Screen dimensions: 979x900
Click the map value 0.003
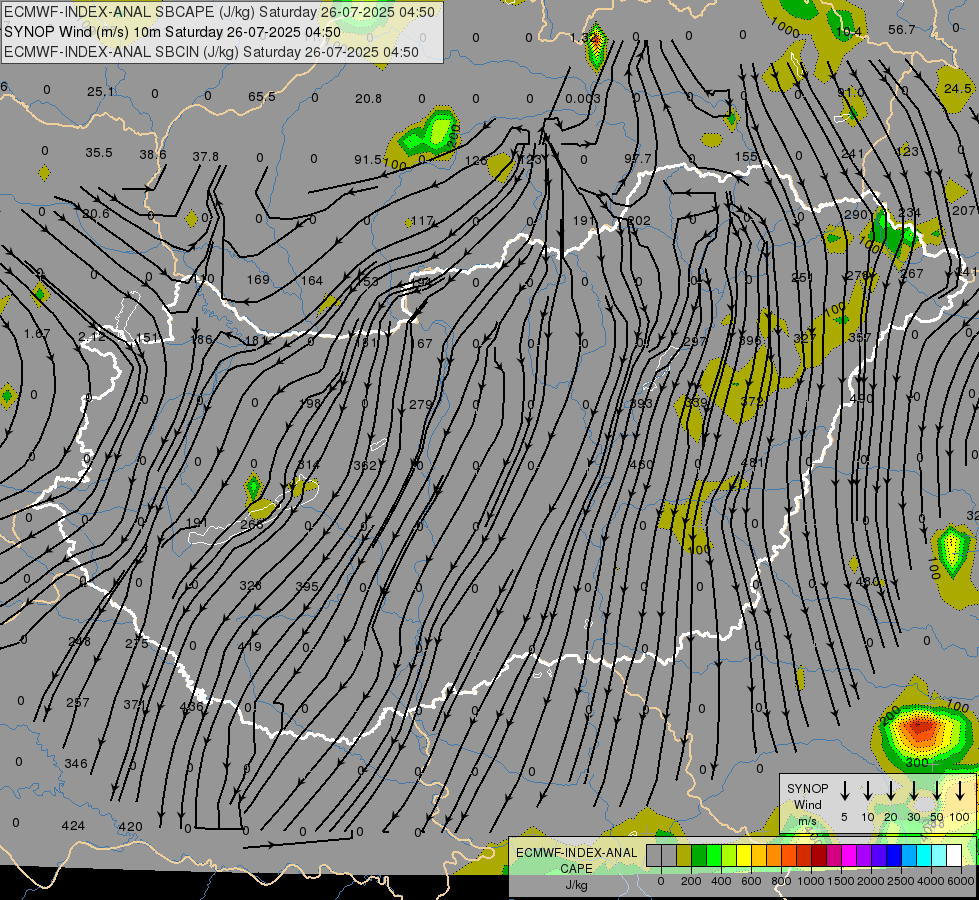(583, 98)
